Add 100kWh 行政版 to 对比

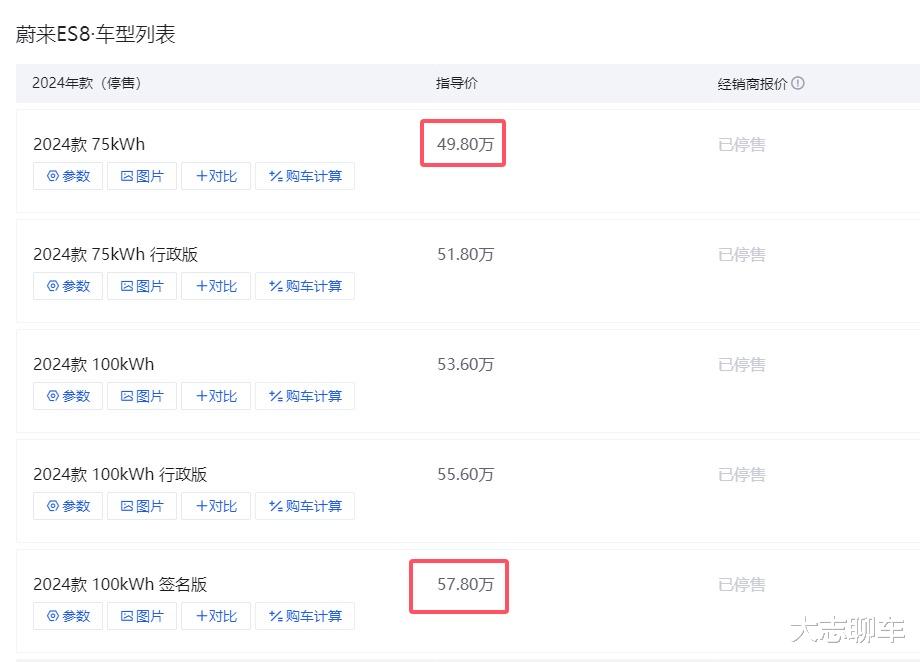[x=216, y=506]
